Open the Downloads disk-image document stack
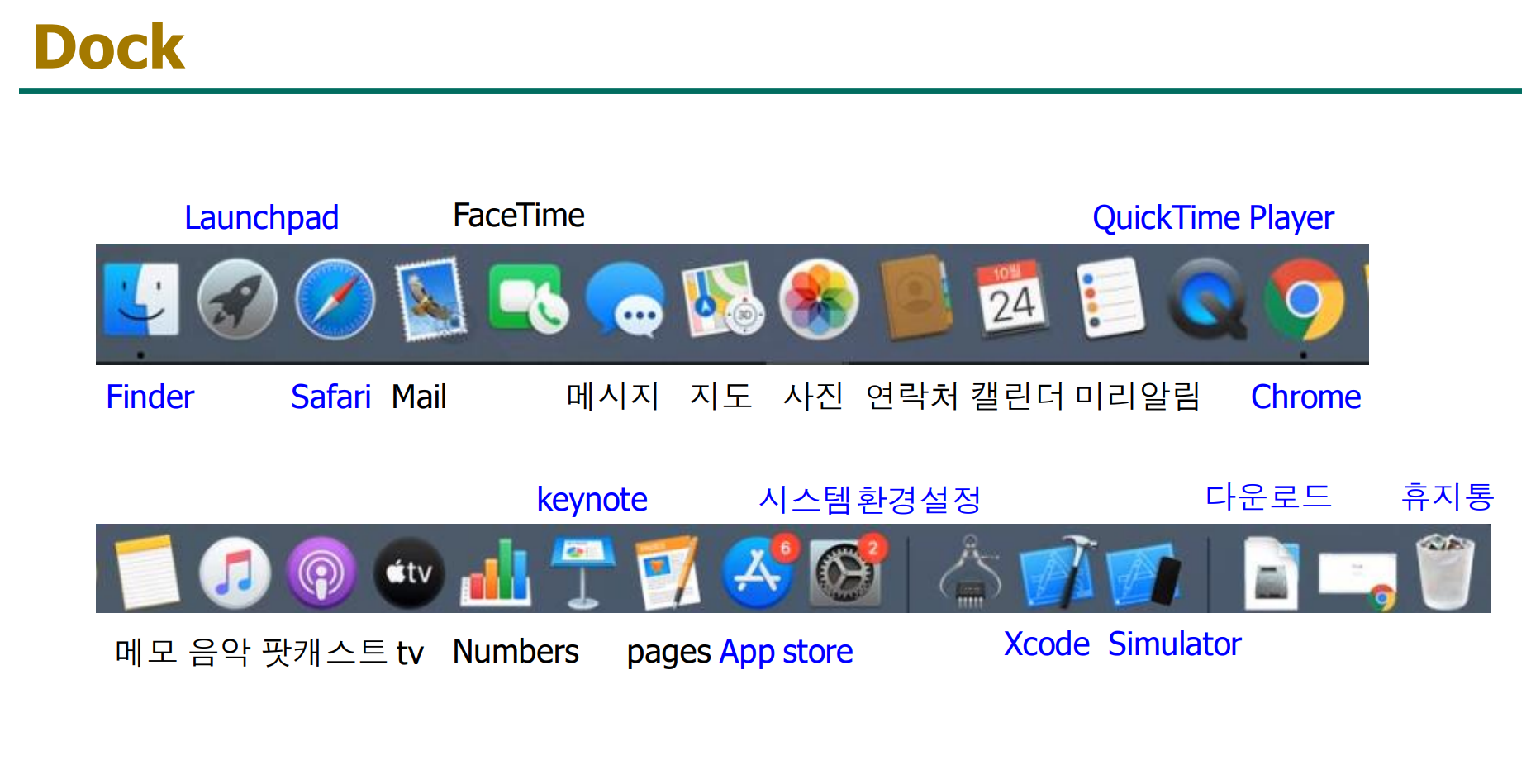 pos(1272,572)
